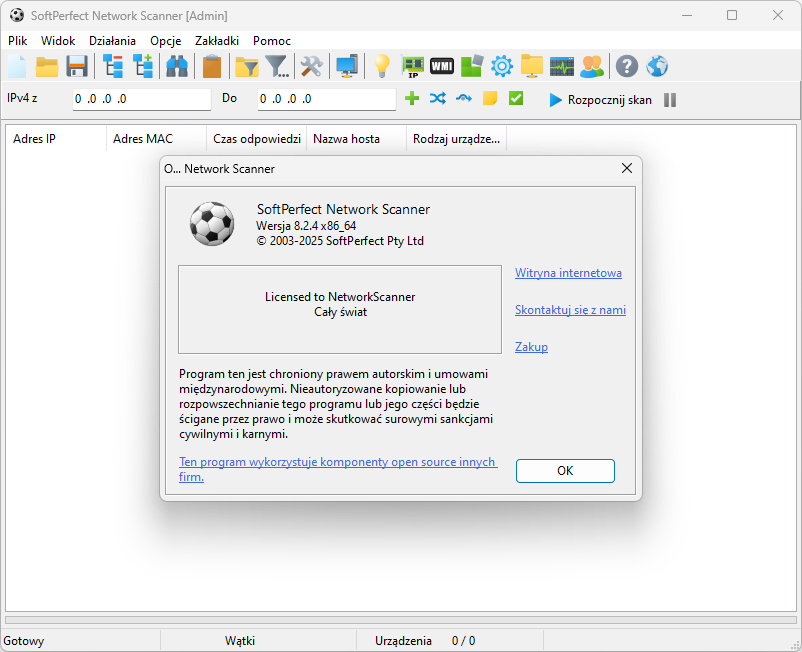802x652 pixels.
Task: Open program options wrench tools icon
Action: (311, 66)
